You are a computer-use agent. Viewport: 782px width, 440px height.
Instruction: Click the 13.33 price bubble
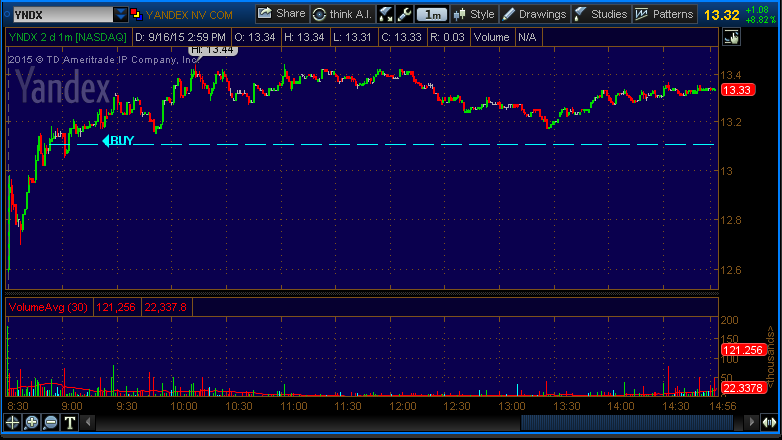point(738,90)
